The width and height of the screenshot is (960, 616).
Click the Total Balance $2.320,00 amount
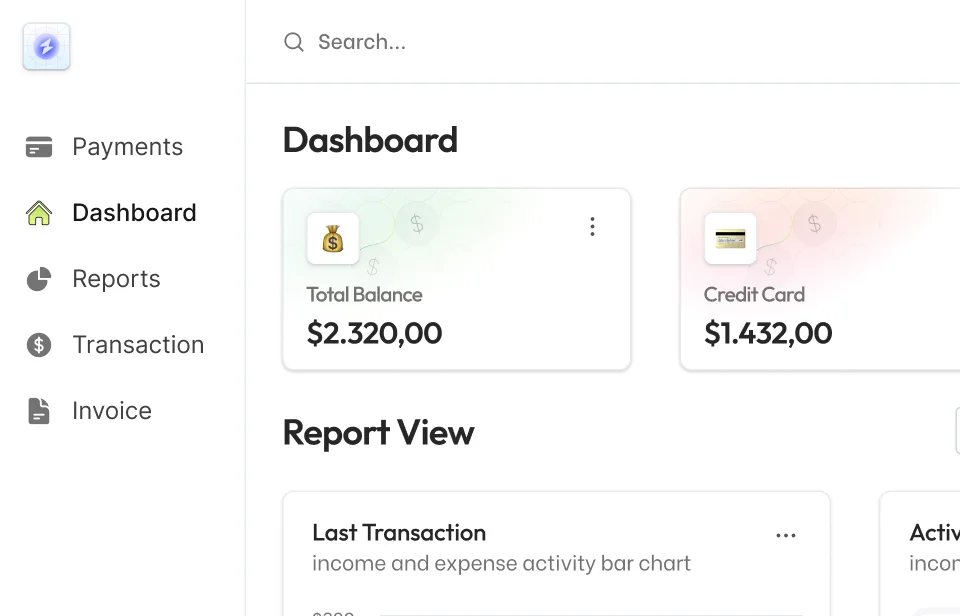tap(374, 333)
